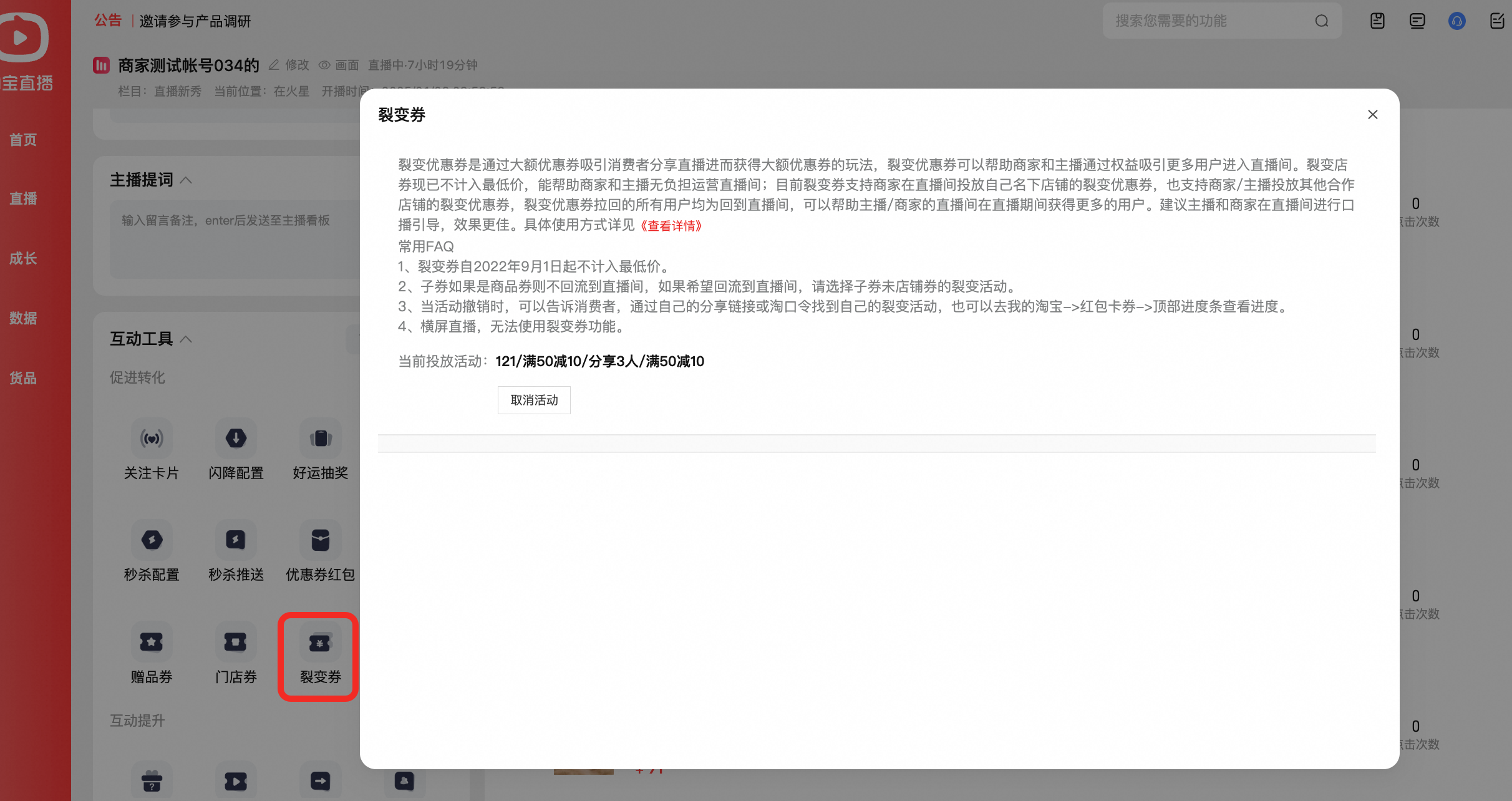This screenshot has height=801, width=1512.
Task: Select the 裂变券 tool icon
Action: [x=320, y=642]
